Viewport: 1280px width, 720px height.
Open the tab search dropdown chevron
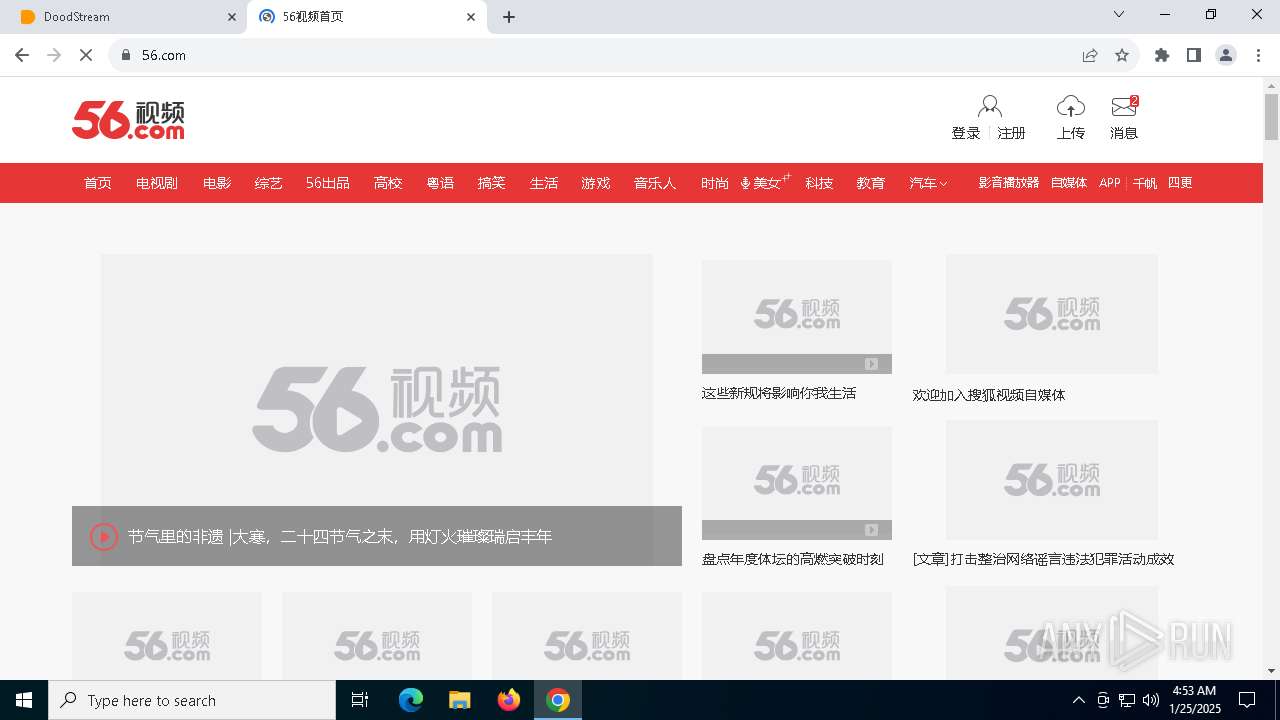(x=1119, y=15)
